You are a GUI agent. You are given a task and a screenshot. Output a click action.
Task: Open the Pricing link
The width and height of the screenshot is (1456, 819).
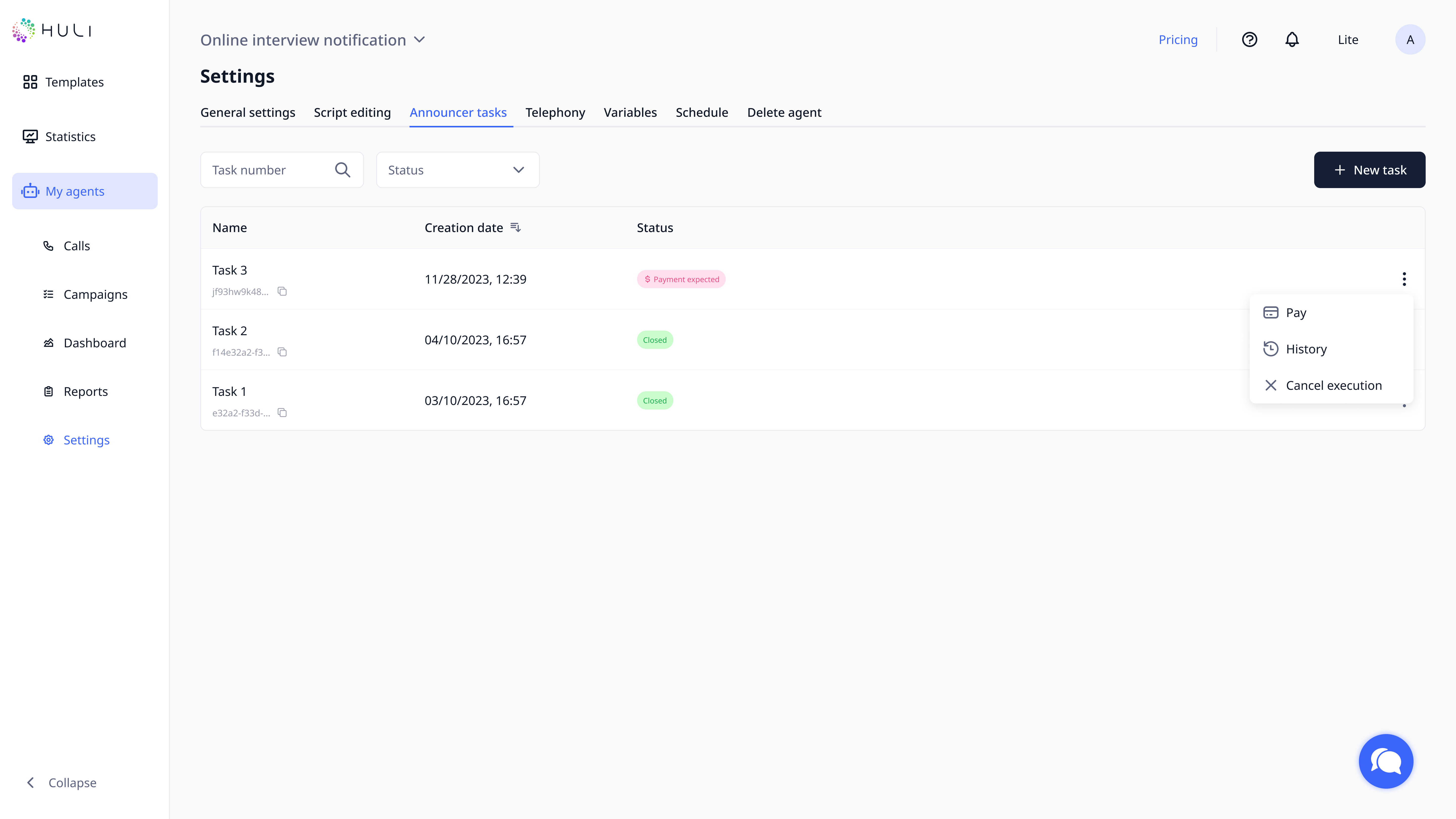point(1178,40)
